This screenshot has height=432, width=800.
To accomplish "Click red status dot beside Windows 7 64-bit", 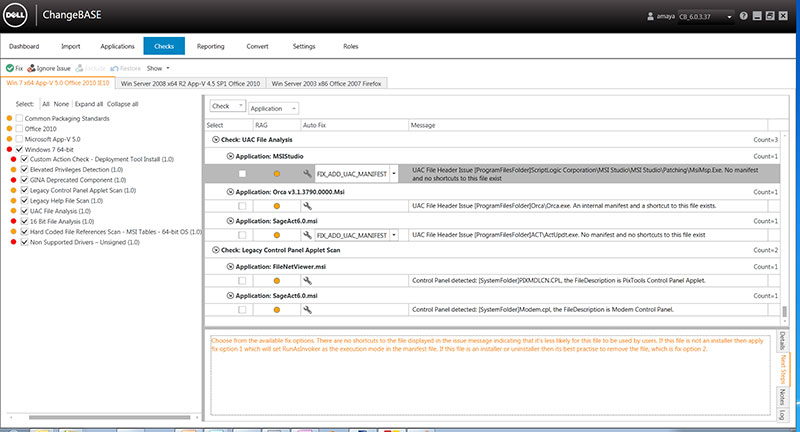I will pyautogui.click(x=9, y=149).
